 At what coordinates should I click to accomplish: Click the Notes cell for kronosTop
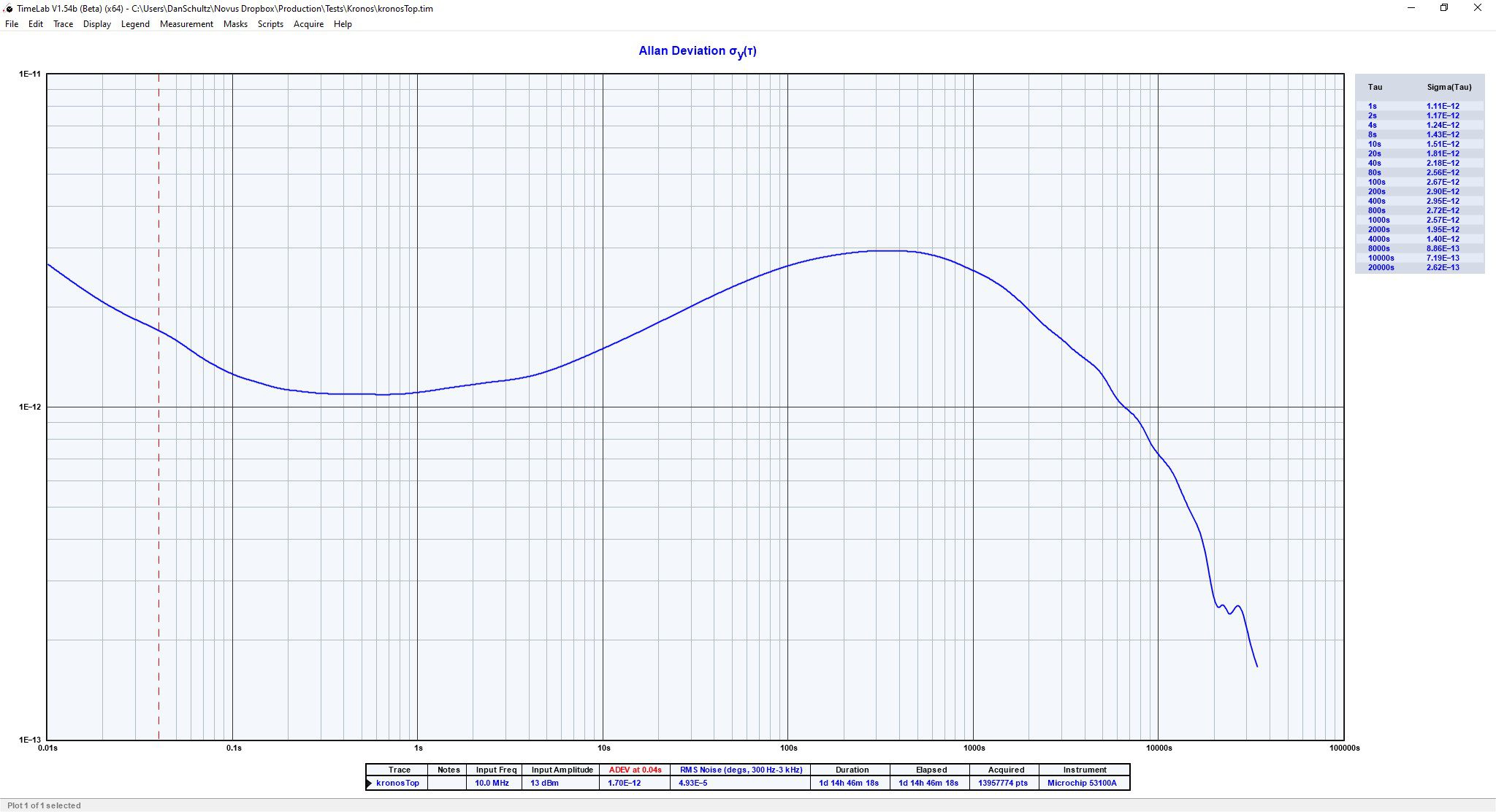[448, 783]
